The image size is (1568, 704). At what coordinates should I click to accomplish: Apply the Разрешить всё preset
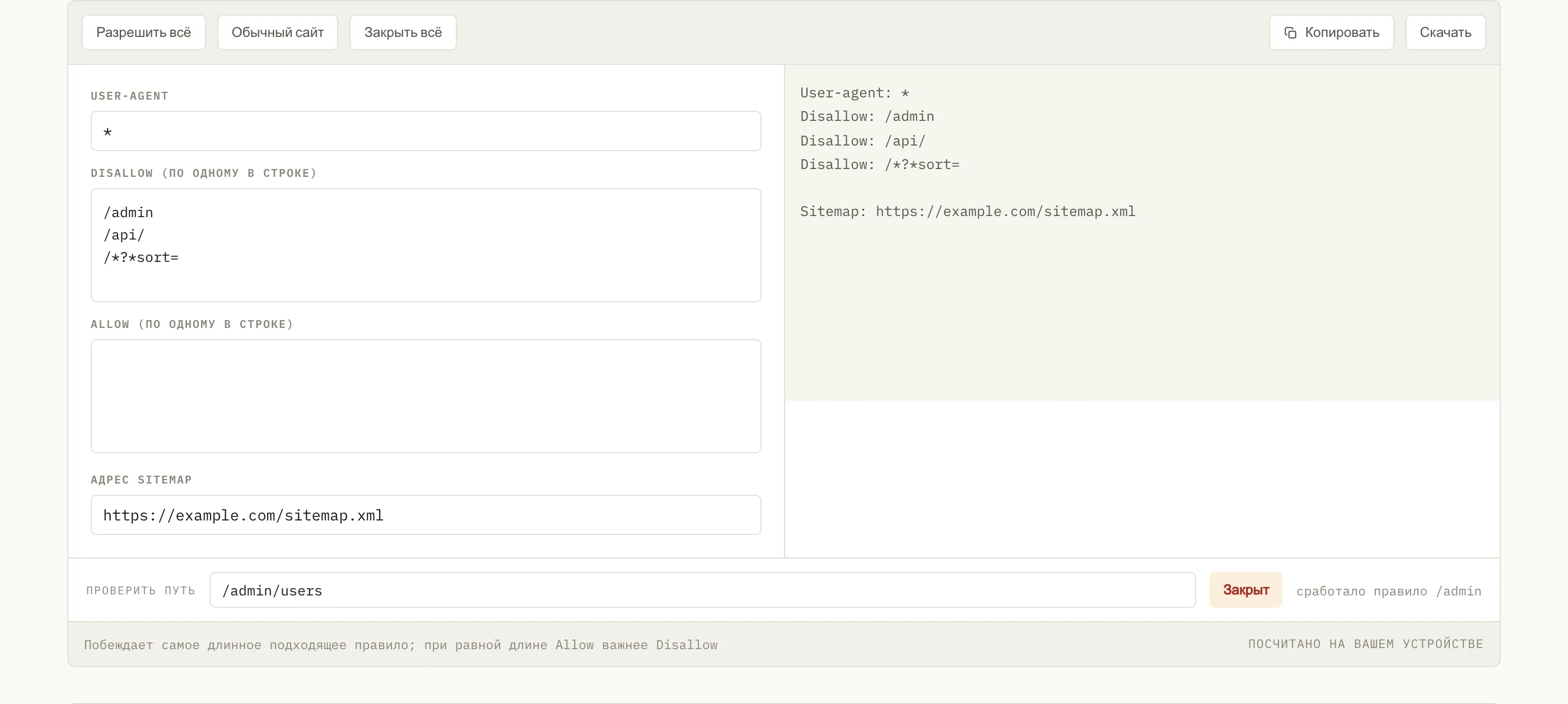click(x=144, y=32)
